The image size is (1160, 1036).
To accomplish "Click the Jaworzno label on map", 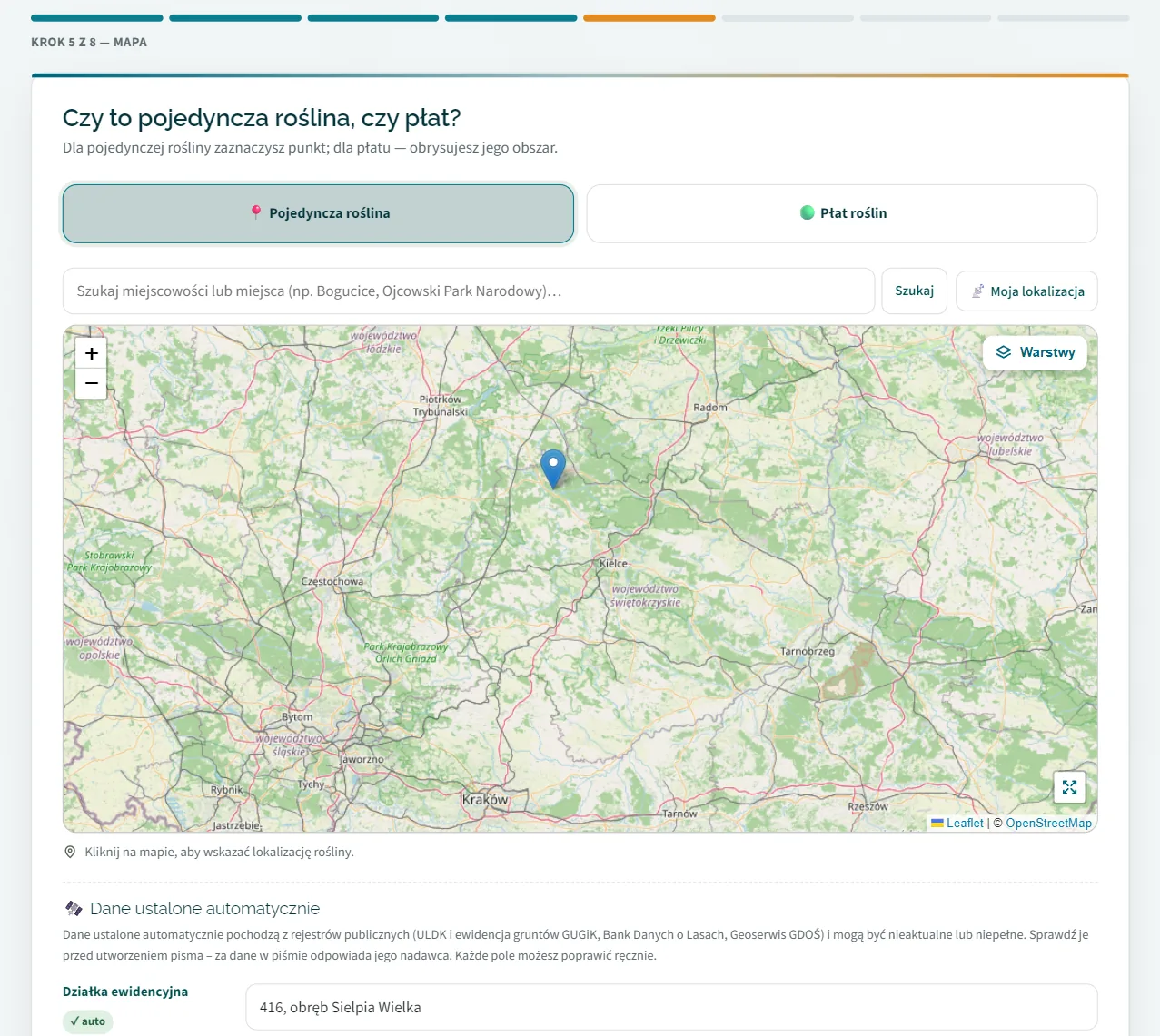I will click(x=362, y=759).
